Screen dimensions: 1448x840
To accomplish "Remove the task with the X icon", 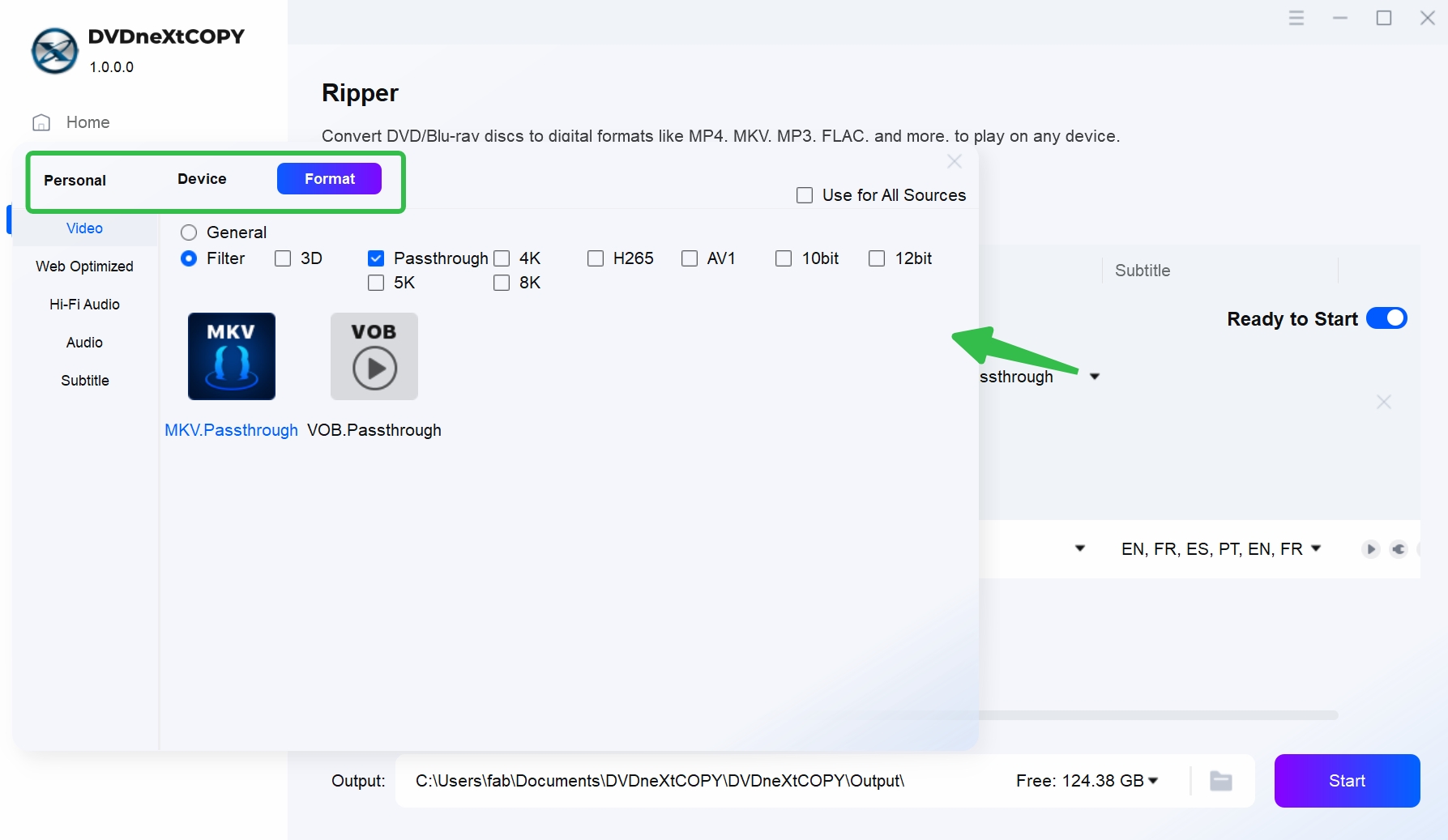I will tap(1384, 402).
